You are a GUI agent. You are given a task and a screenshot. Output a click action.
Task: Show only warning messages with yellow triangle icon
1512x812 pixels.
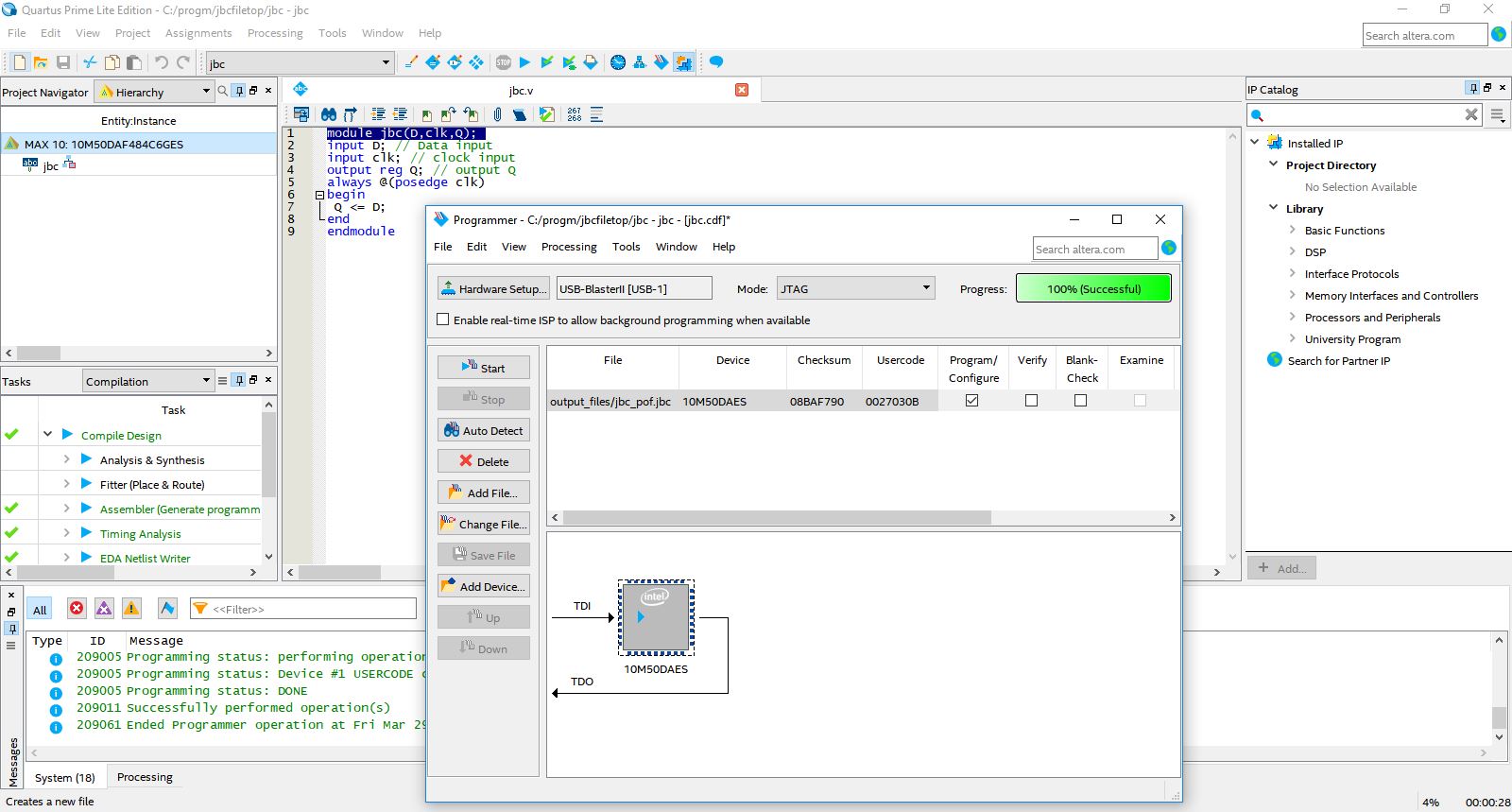click(x=131, y=609)
